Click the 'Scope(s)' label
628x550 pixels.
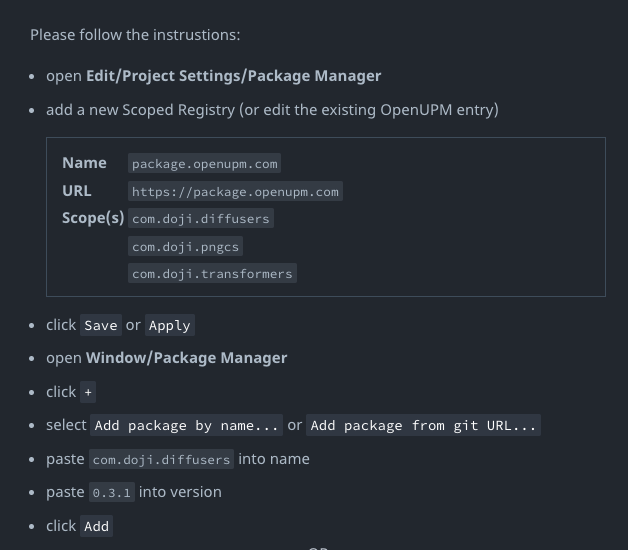point(93,218)
